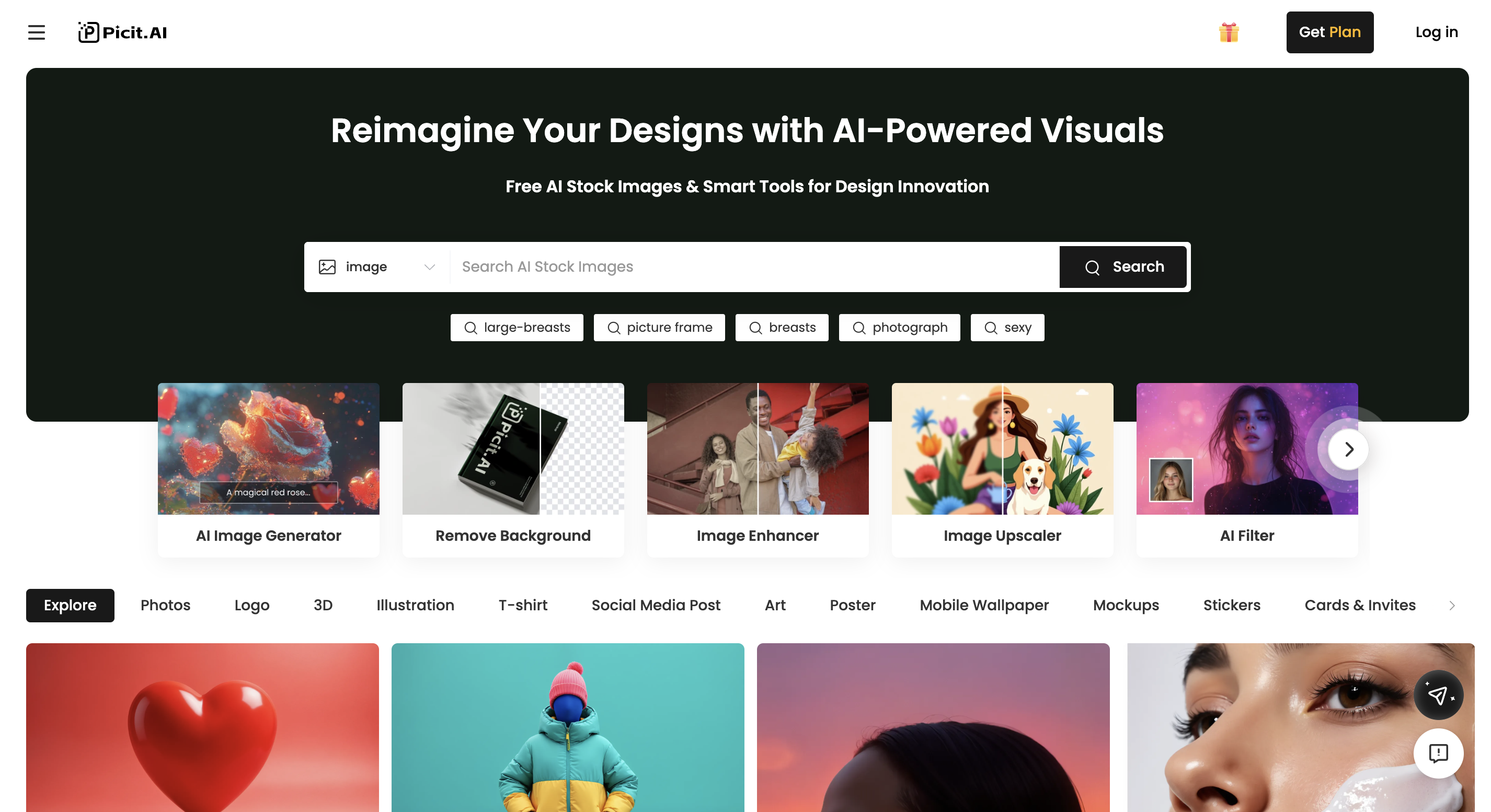Switch to the Art tab
The height and width of the screenshot is (812, 1491).
click(x=775, y=605)
